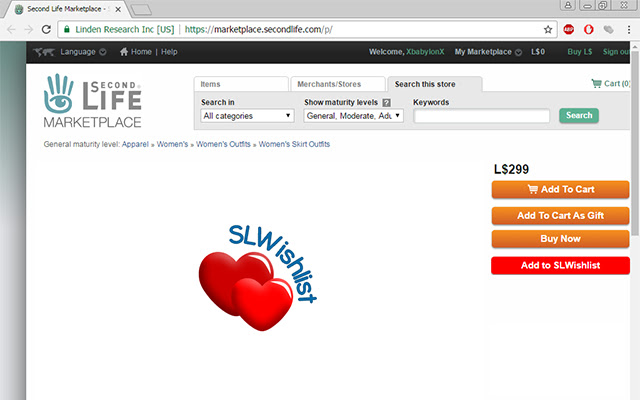Click the browser address bar URL
The image size is (640, 400).
(258, 29)
